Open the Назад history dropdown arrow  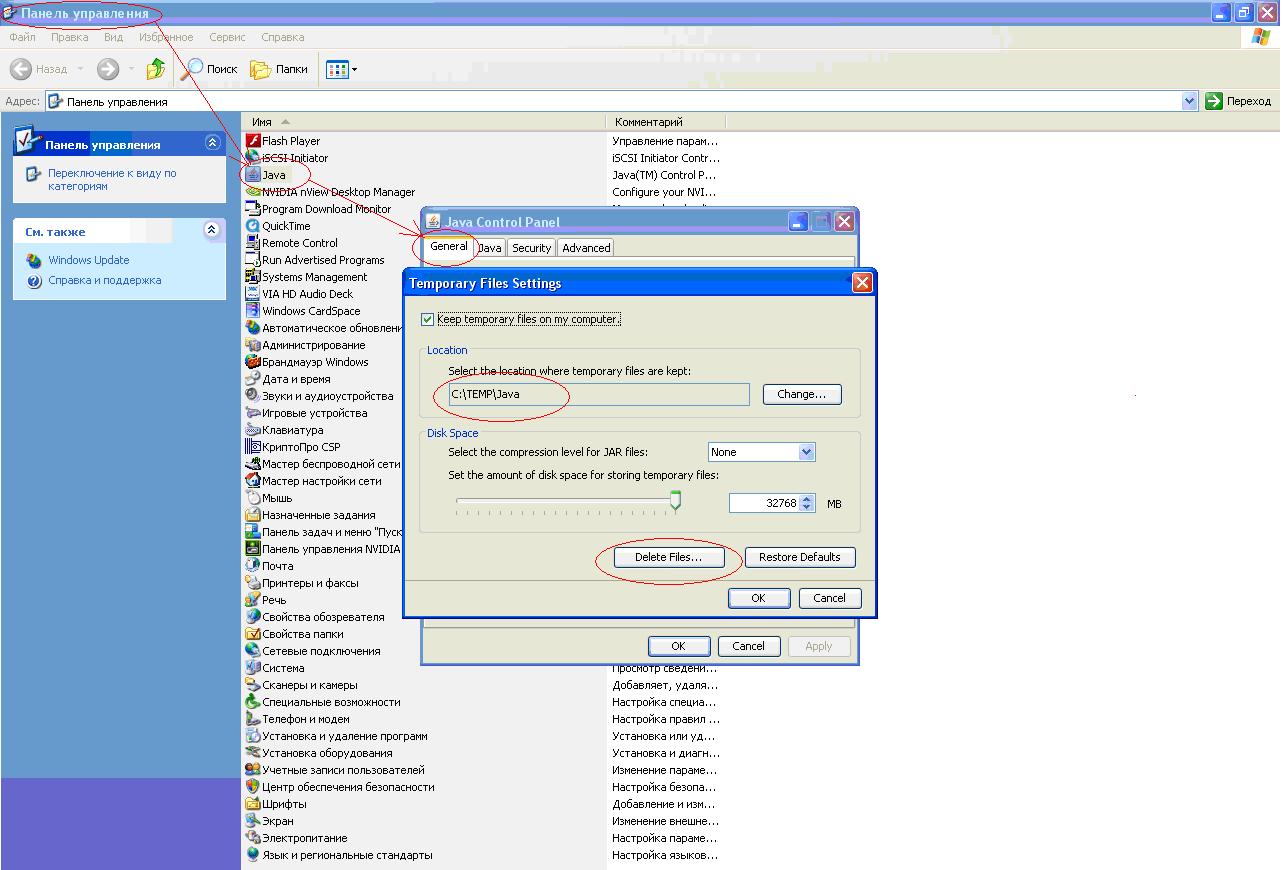click(x=81, y=69)
